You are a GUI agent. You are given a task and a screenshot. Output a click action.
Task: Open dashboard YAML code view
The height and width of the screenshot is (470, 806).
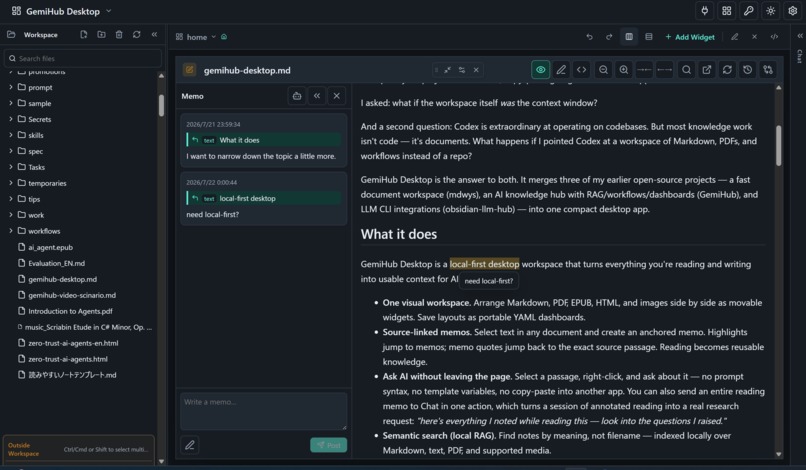click(x=774, y=37)
